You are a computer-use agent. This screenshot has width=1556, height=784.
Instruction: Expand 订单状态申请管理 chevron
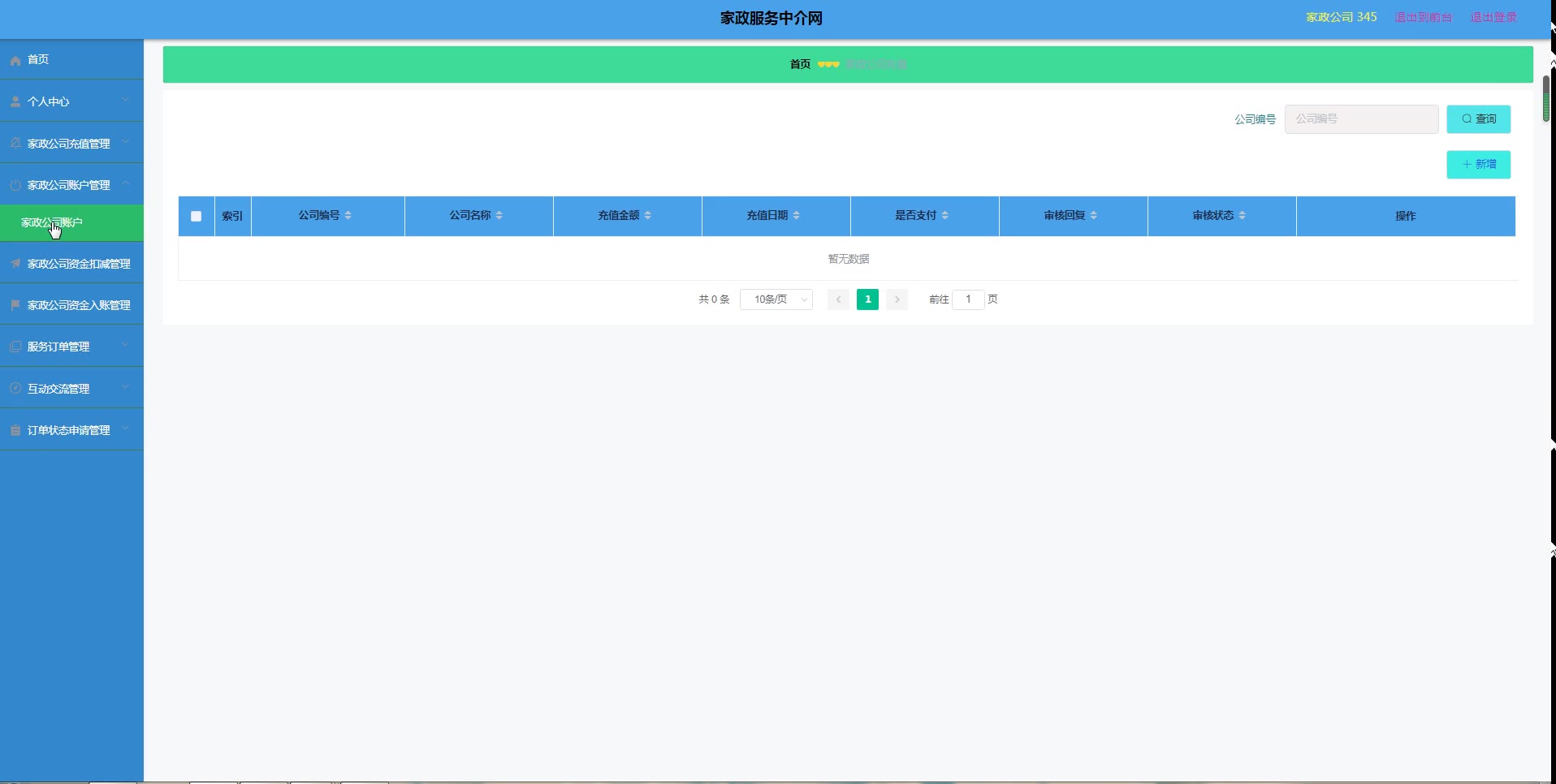[126, 429]
